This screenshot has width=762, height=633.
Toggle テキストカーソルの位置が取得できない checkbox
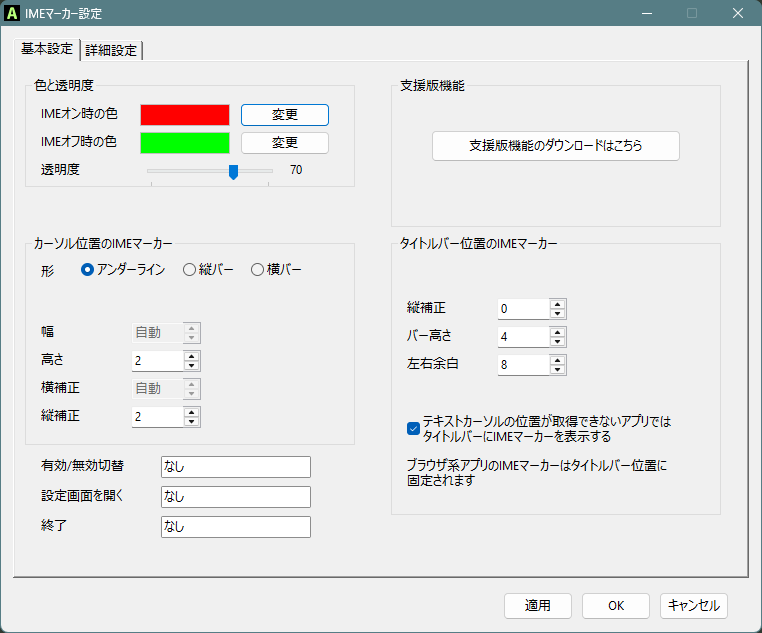[413, 428]
